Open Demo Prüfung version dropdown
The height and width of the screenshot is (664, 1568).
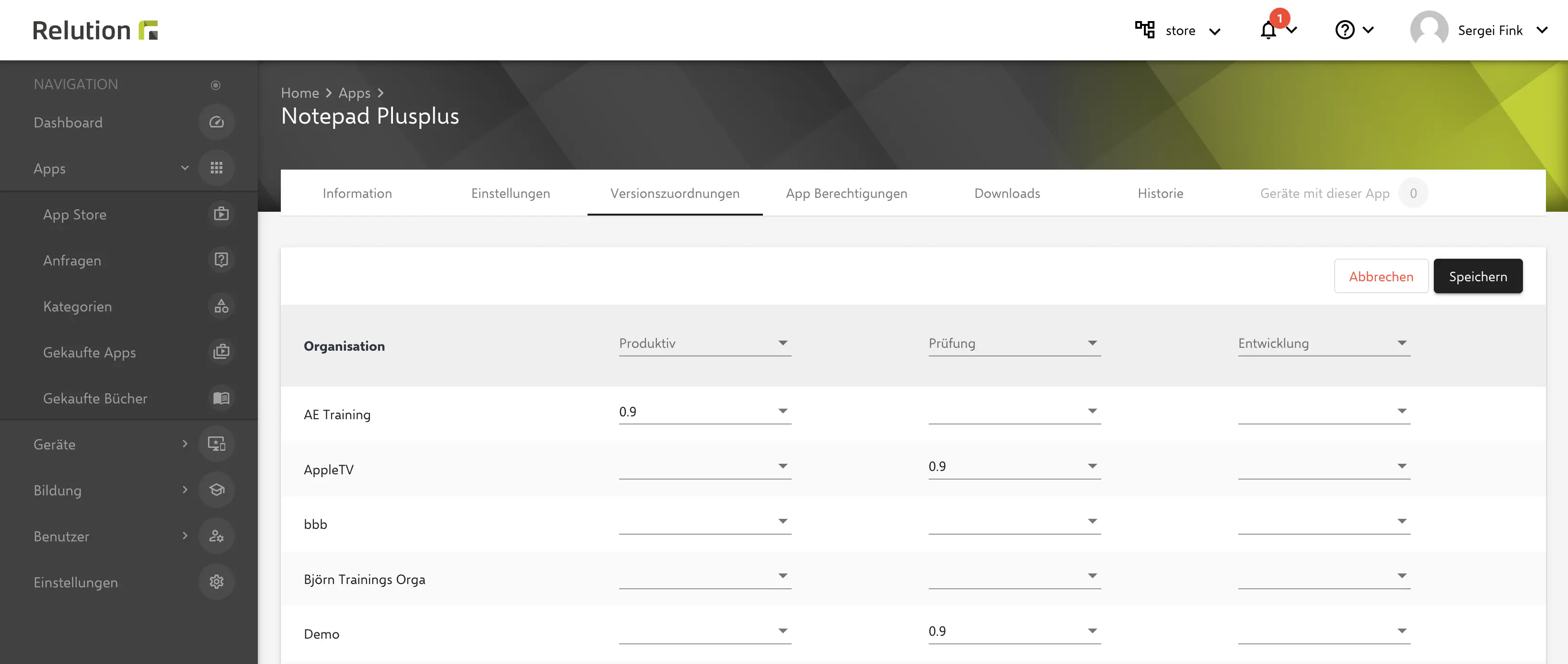tap(1014, 631)
